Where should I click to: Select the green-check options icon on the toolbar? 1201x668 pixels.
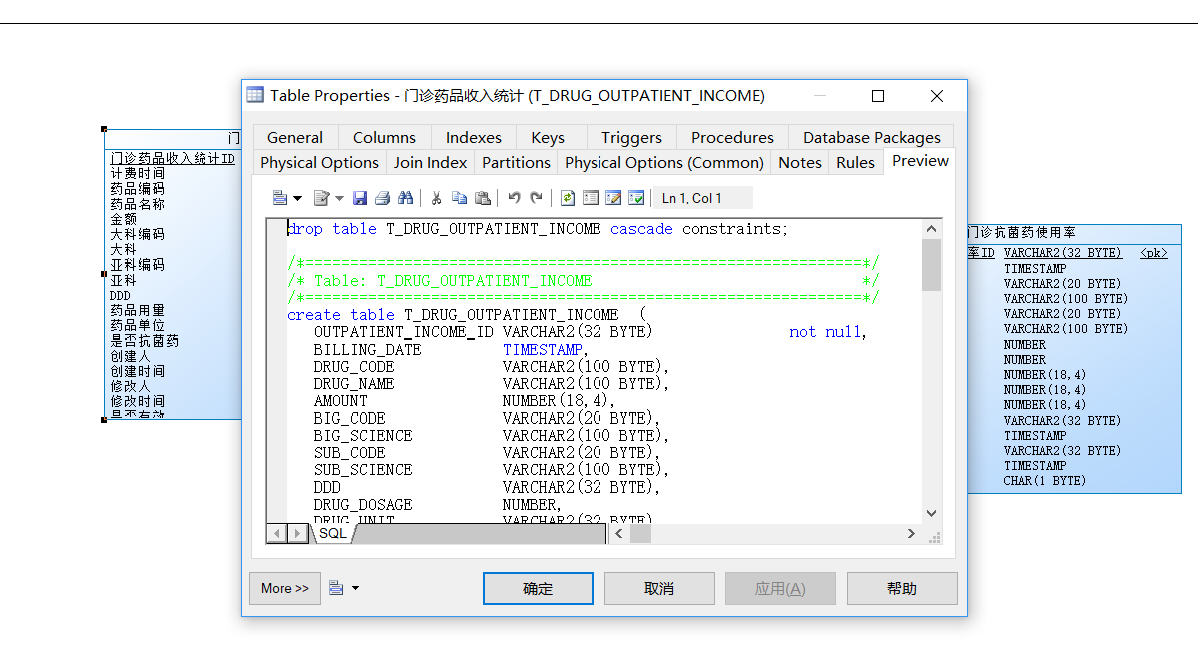[x=636, y=197]
